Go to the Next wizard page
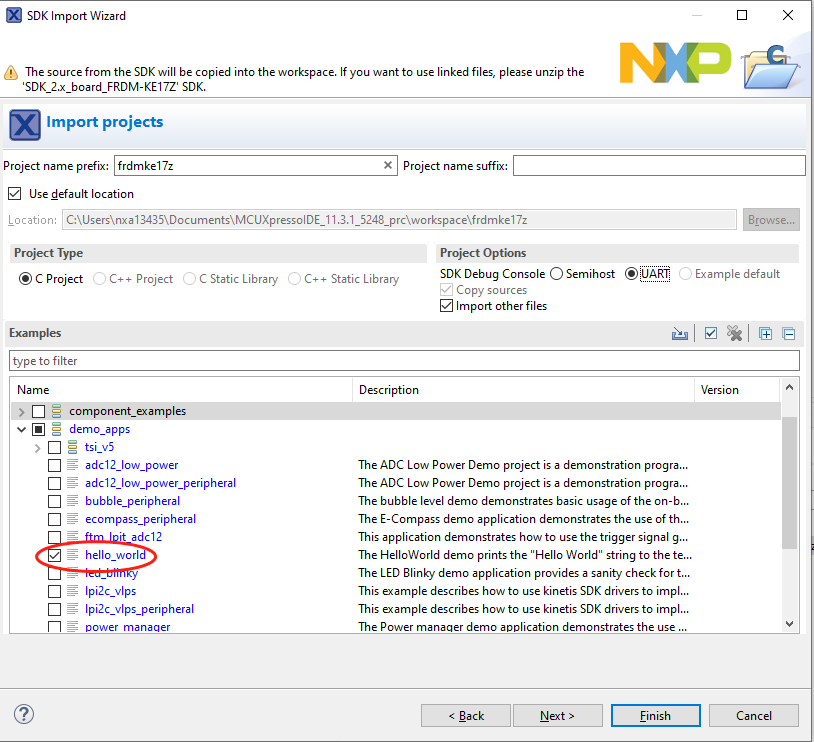Screen dimensions: 814x742 click(x=557, y=715)
